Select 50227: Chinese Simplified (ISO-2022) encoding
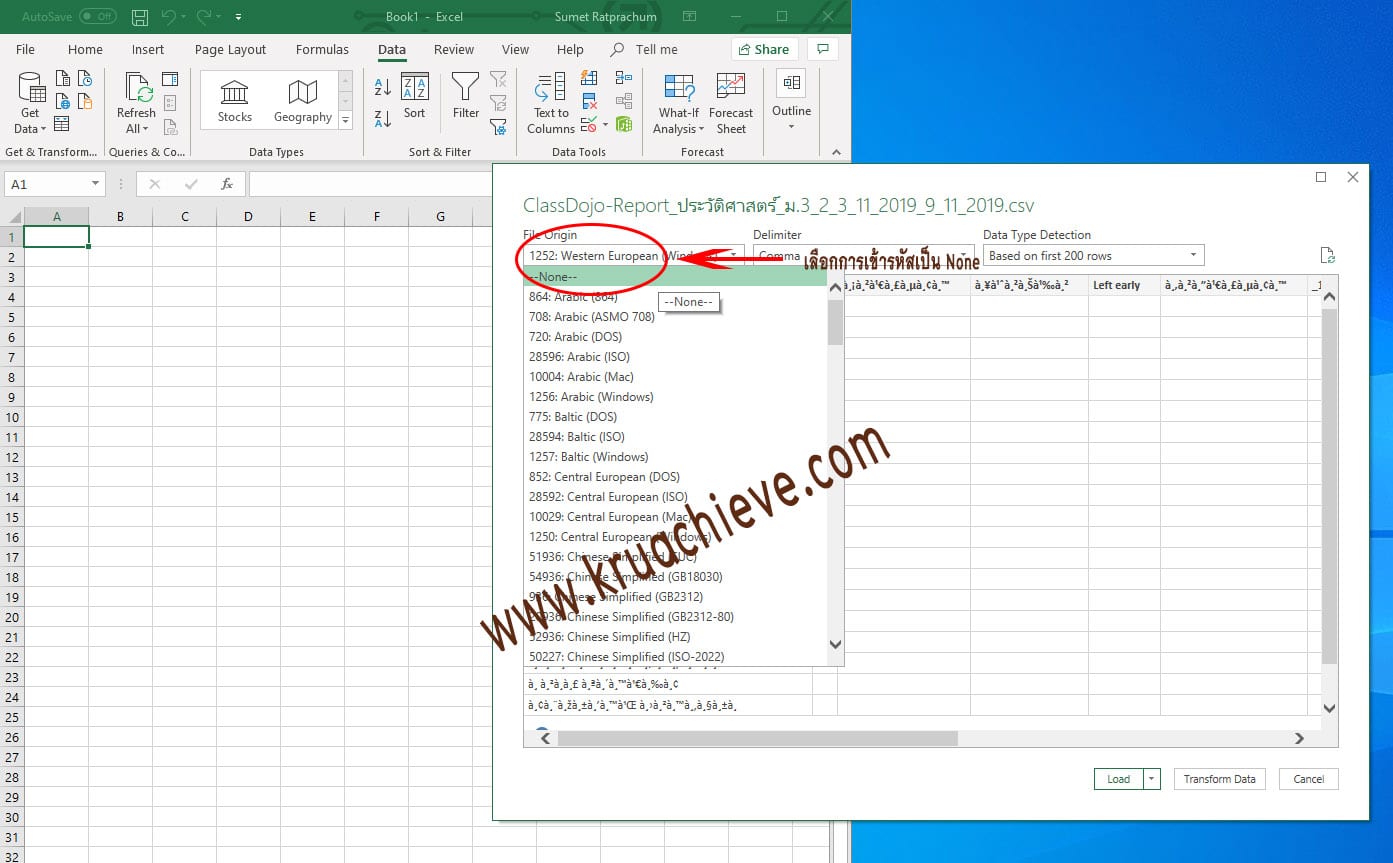This screenshot has width=1393, height=863. coord(676,657)
